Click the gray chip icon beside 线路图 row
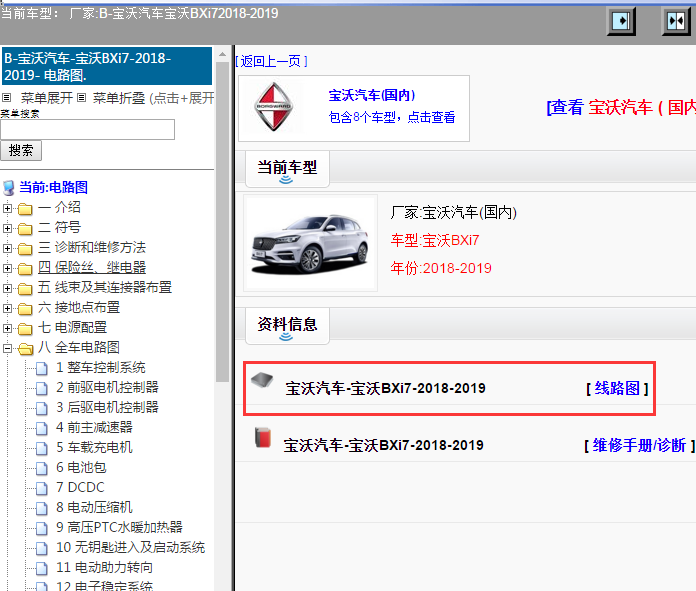This screenshot has height=591, width=696. [262, 380]
